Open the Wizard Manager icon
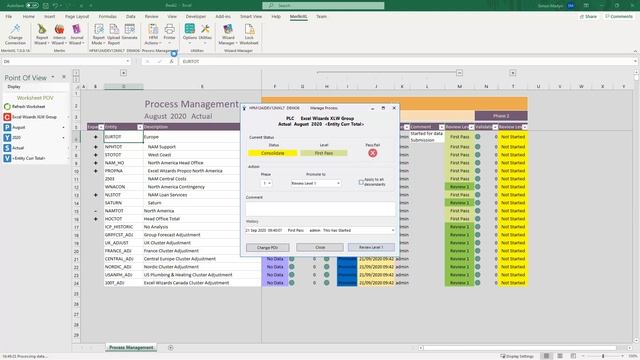 click(x=228, y=29)
